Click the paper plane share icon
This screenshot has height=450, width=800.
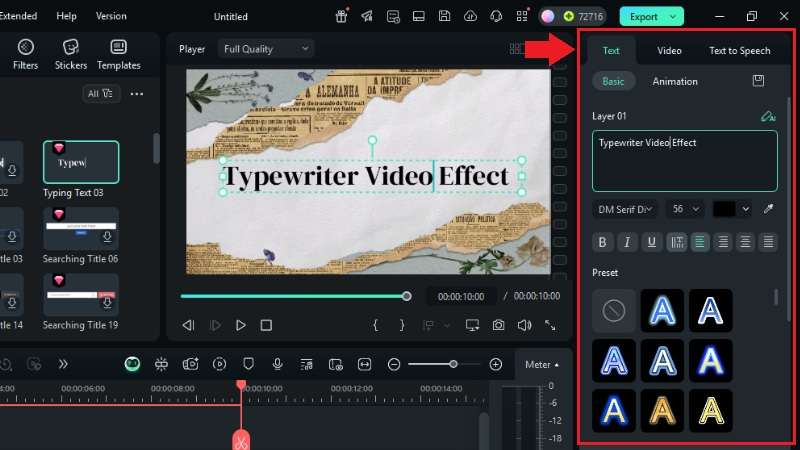(x=367, y=16)
